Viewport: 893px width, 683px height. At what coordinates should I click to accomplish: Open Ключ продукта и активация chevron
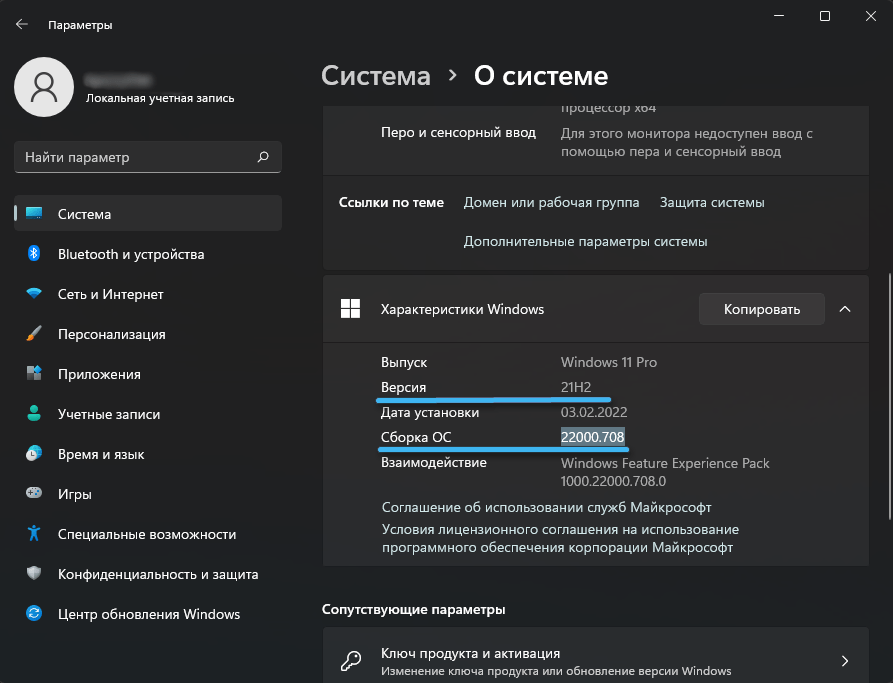point(845,661)
